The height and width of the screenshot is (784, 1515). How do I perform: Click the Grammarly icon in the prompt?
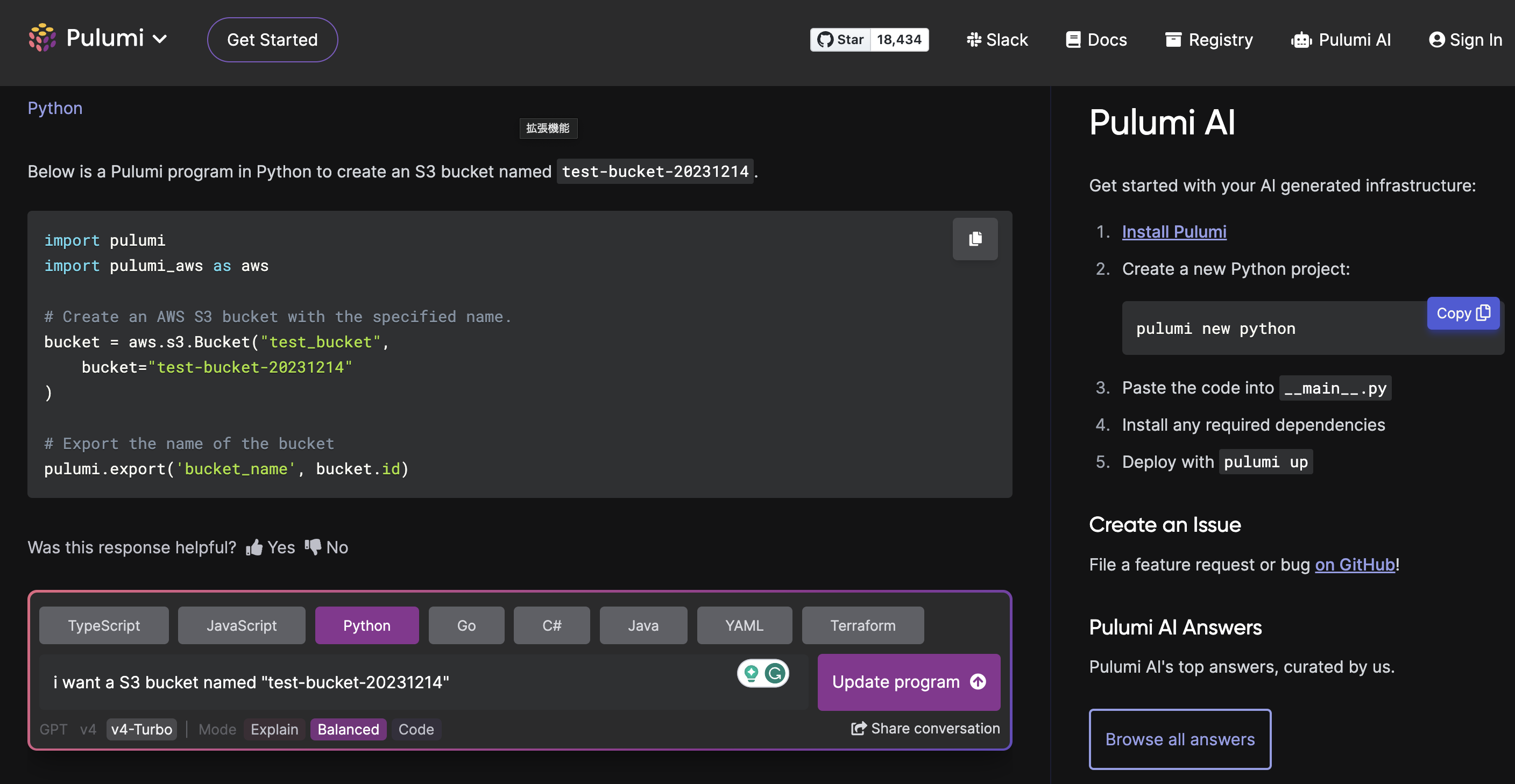pyautogui.click(x=776, y=674)
